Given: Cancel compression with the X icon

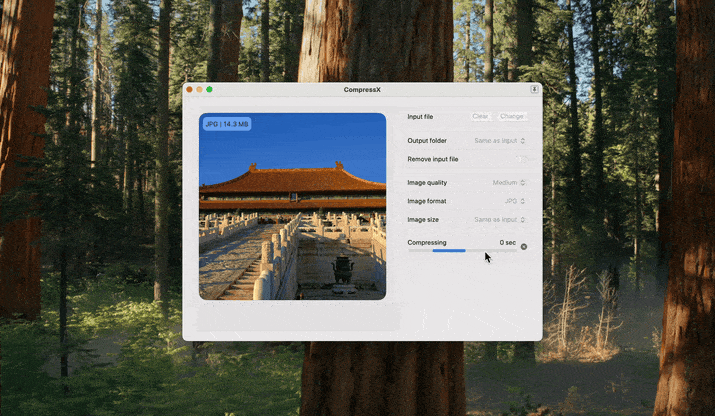Looking at the screenshot, I should (523, 246).
